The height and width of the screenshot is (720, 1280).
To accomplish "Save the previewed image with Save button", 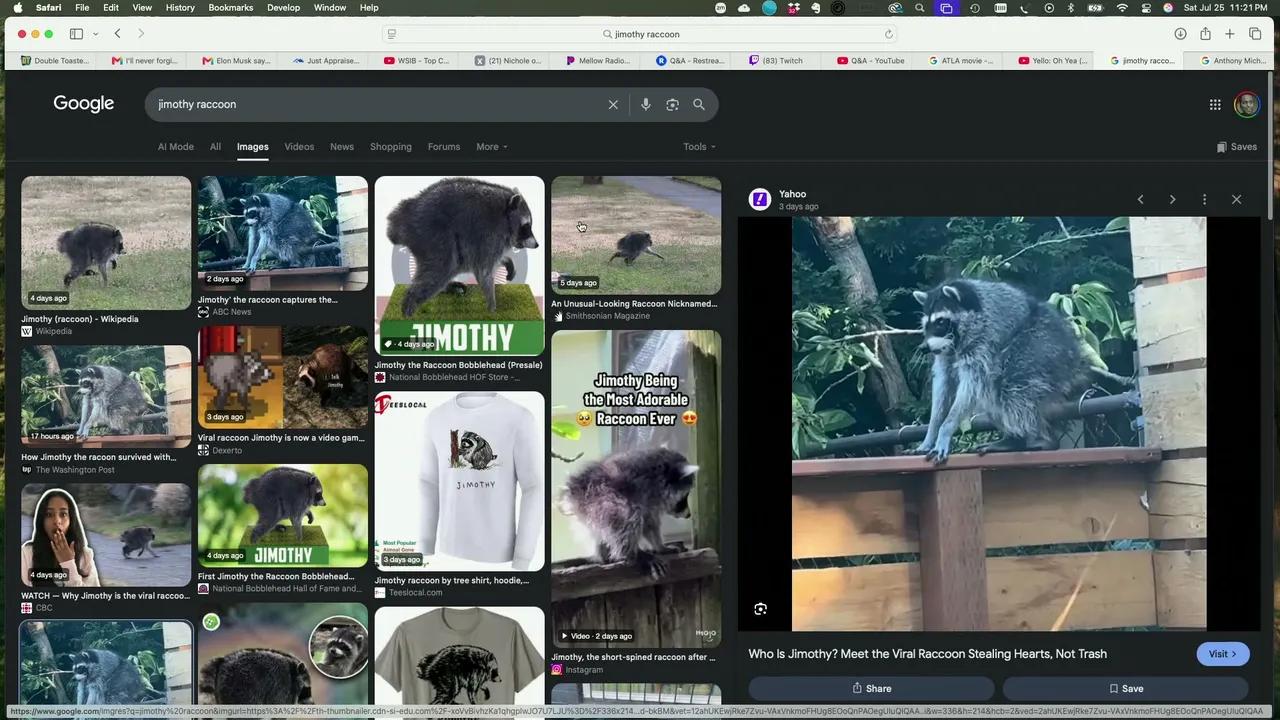I will 1126,688.
